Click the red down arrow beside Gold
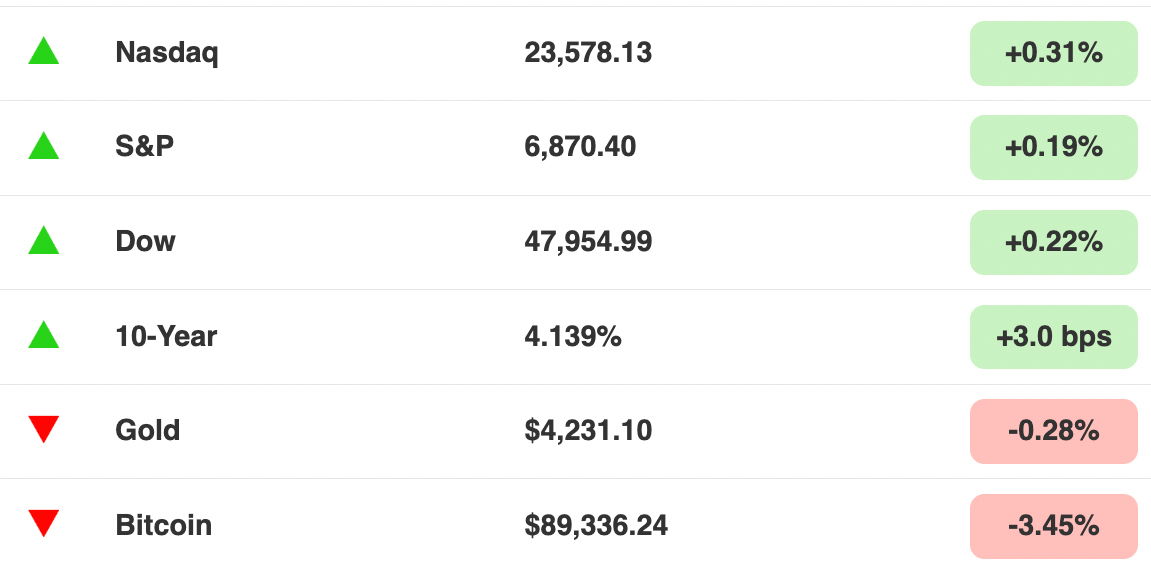This screenshot has width=1151, height=566. (43, 429)
